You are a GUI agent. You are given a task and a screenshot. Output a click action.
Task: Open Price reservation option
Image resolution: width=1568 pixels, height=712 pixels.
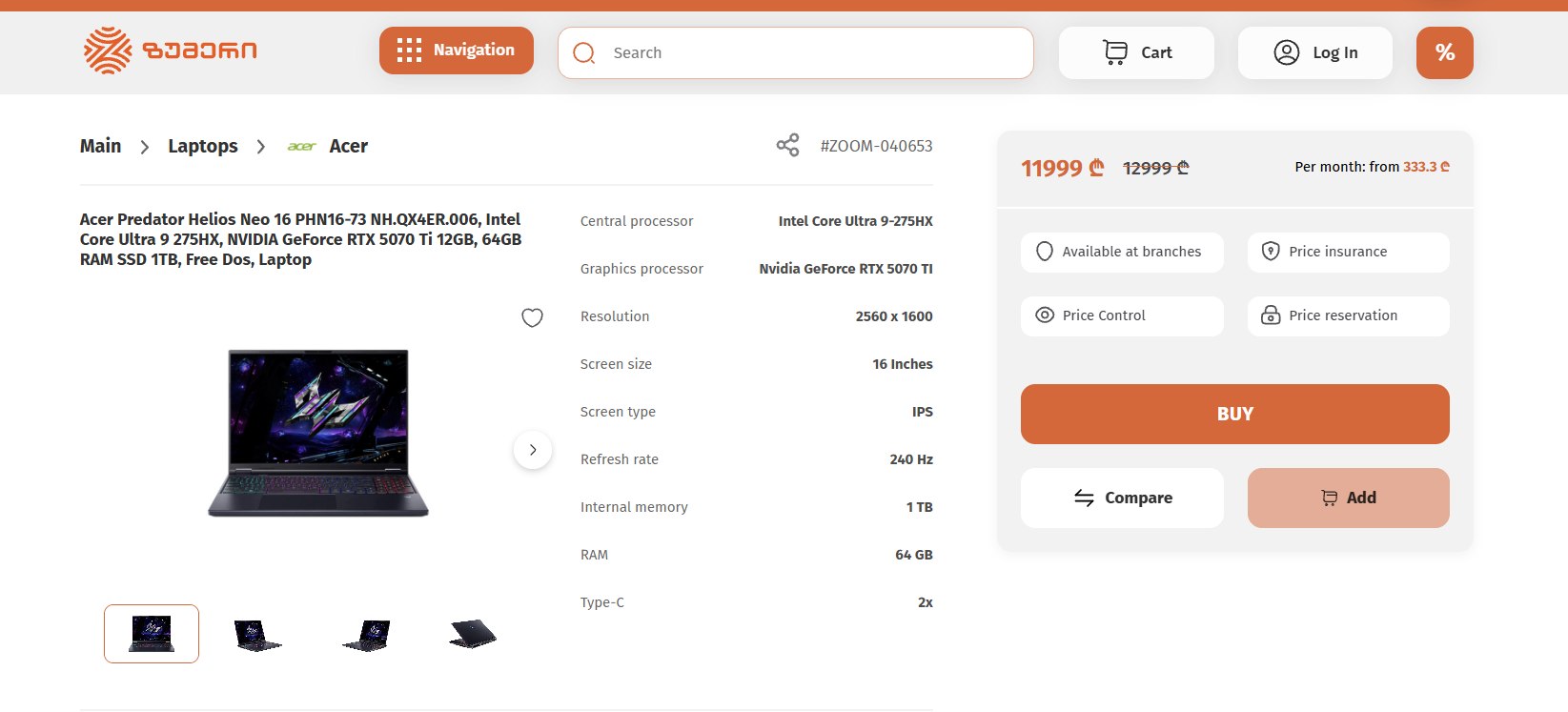(x=1349, y=315)
